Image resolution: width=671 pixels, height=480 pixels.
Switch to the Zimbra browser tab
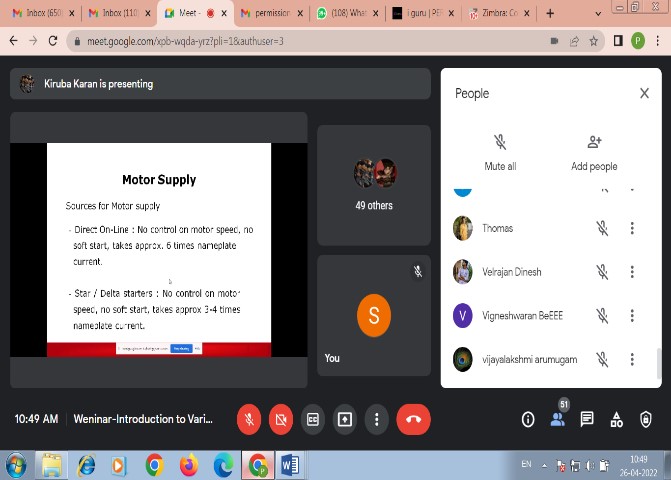[x=498, y=14]
